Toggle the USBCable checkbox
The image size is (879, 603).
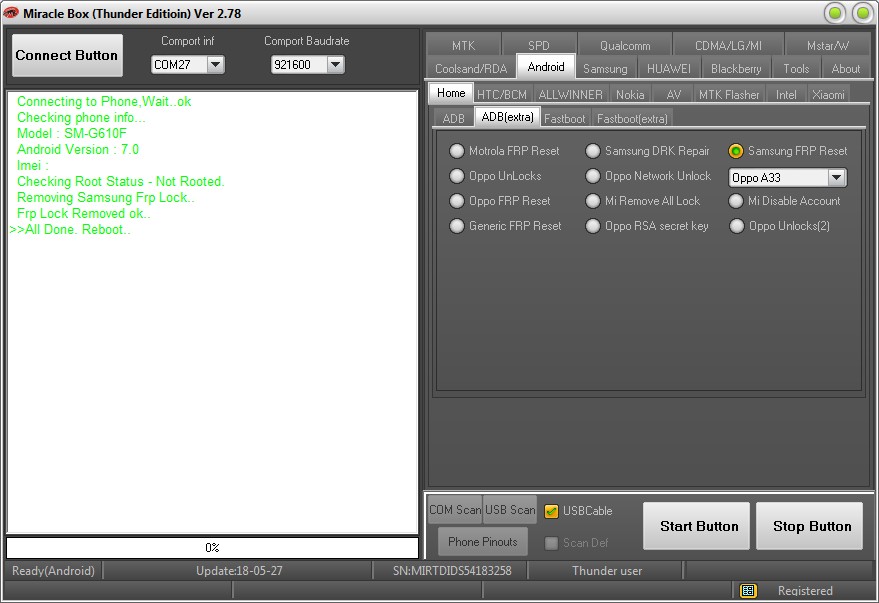(x=551, y=511)
